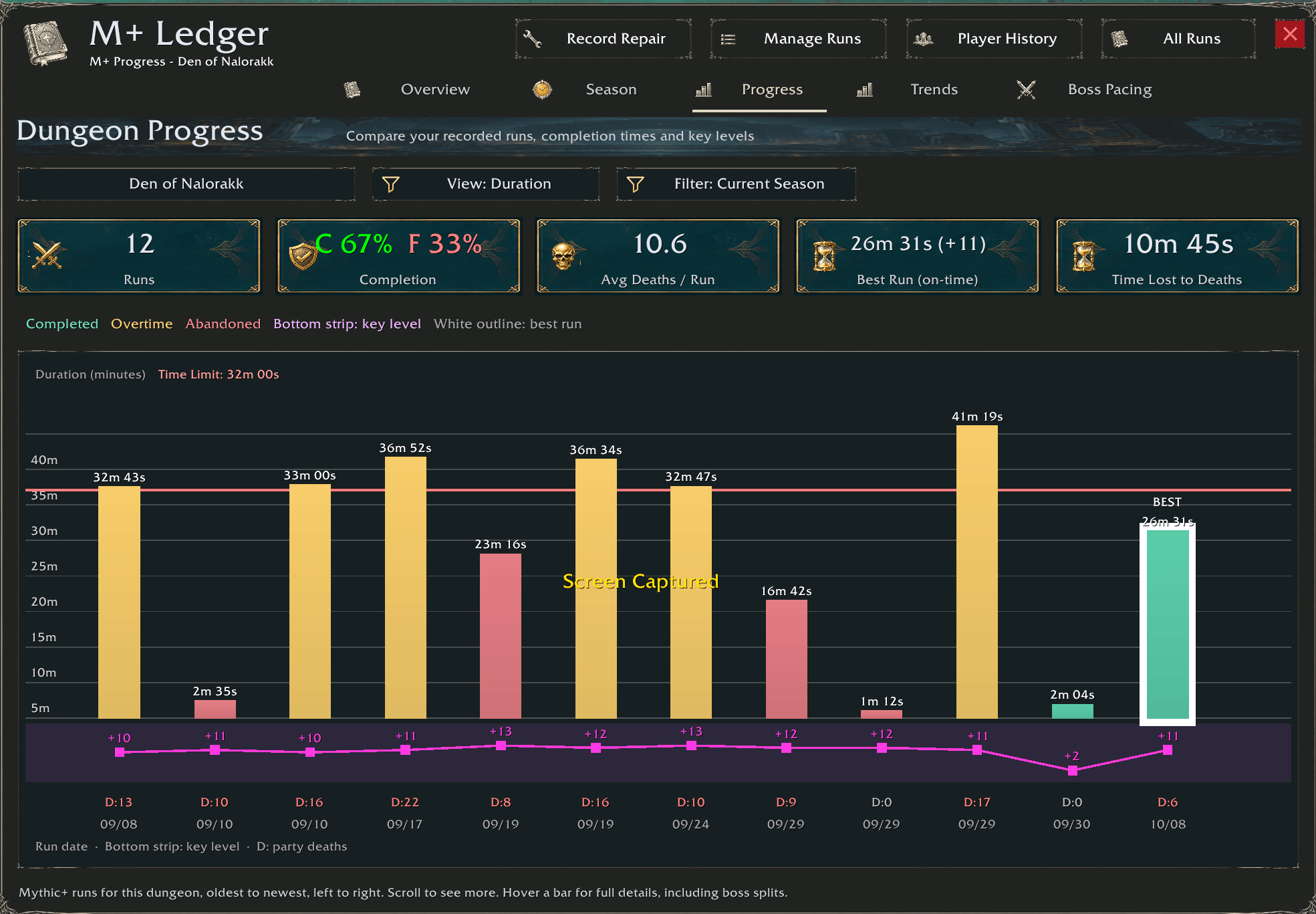Switch to the Season tab
The width and height of the screenshot is (1316, 914).
point(611,90)
